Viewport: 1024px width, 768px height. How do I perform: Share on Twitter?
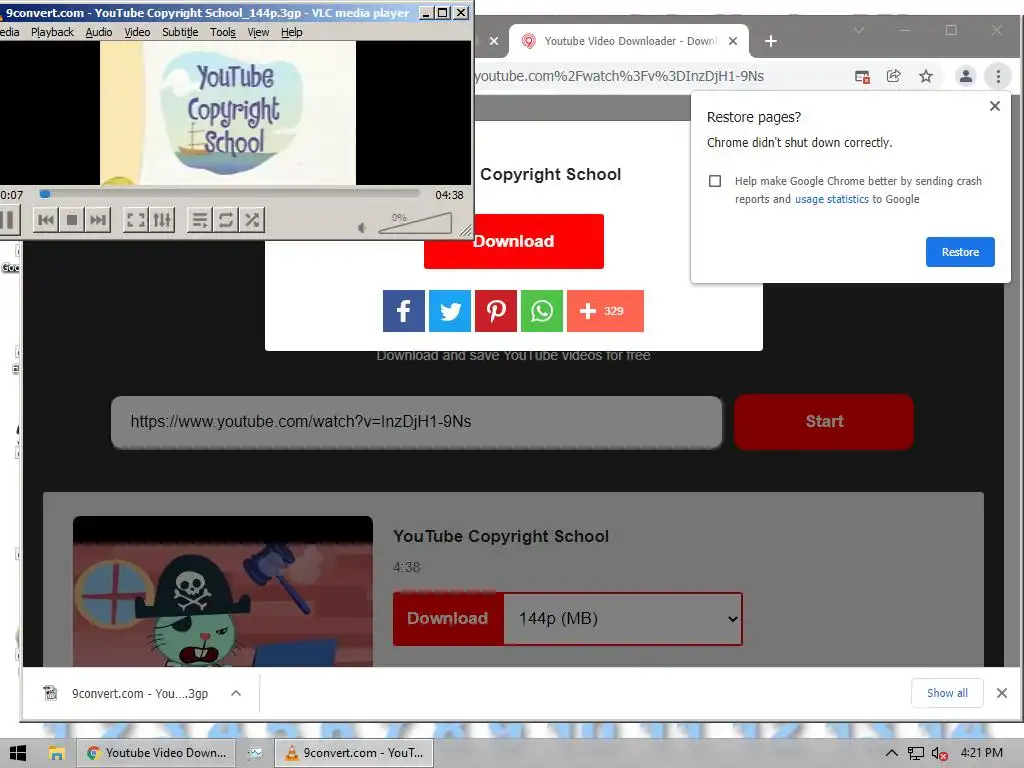tap(450, 311)
